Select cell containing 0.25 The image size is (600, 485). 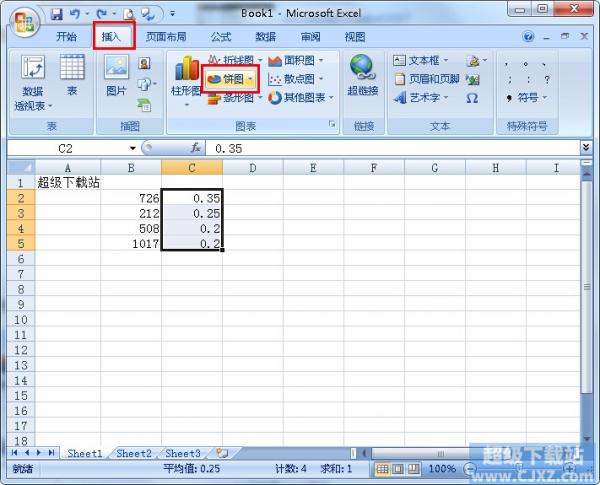click(192, 213)
